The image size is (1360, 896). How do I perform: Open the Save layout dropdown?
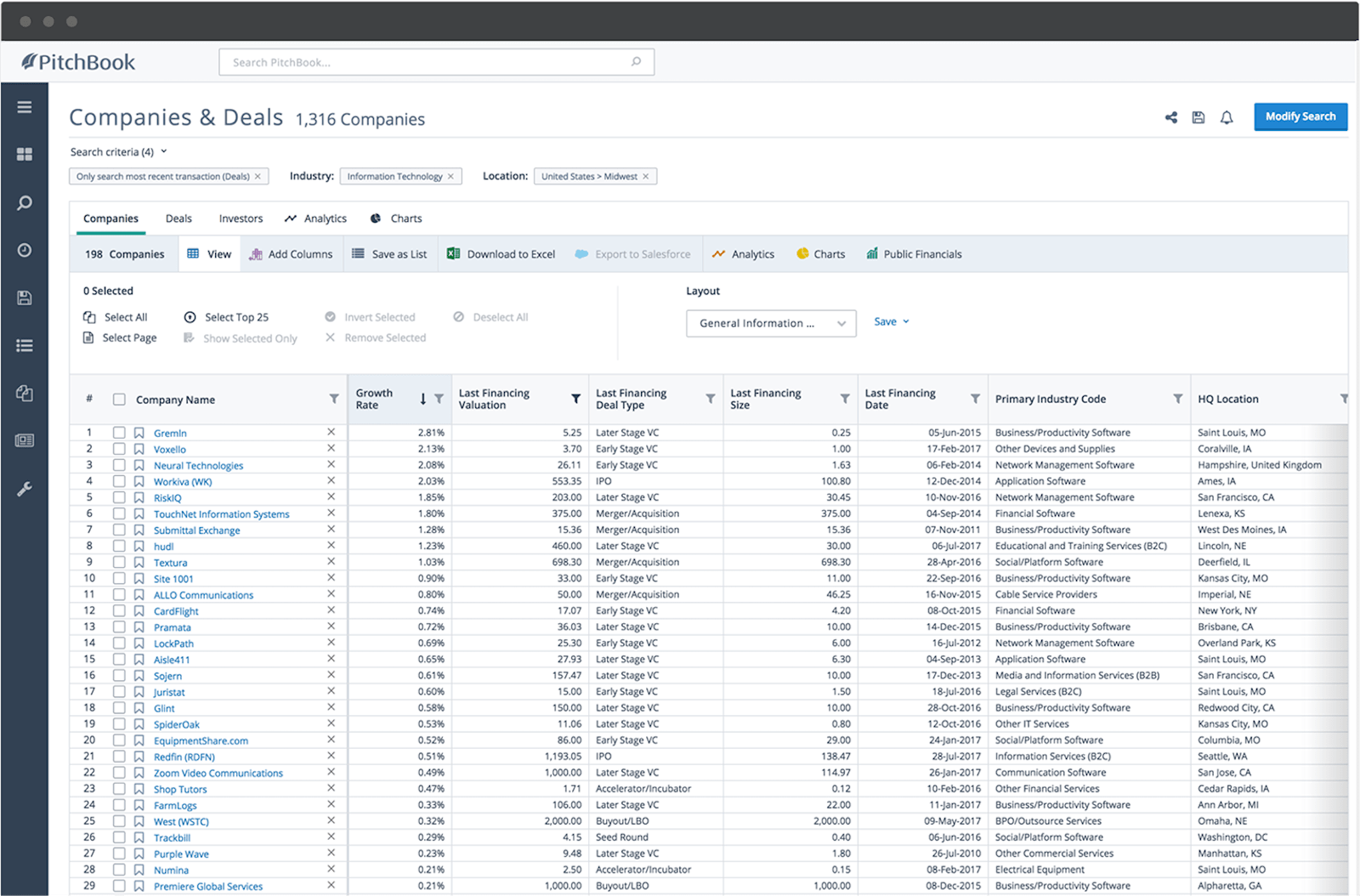892,322
